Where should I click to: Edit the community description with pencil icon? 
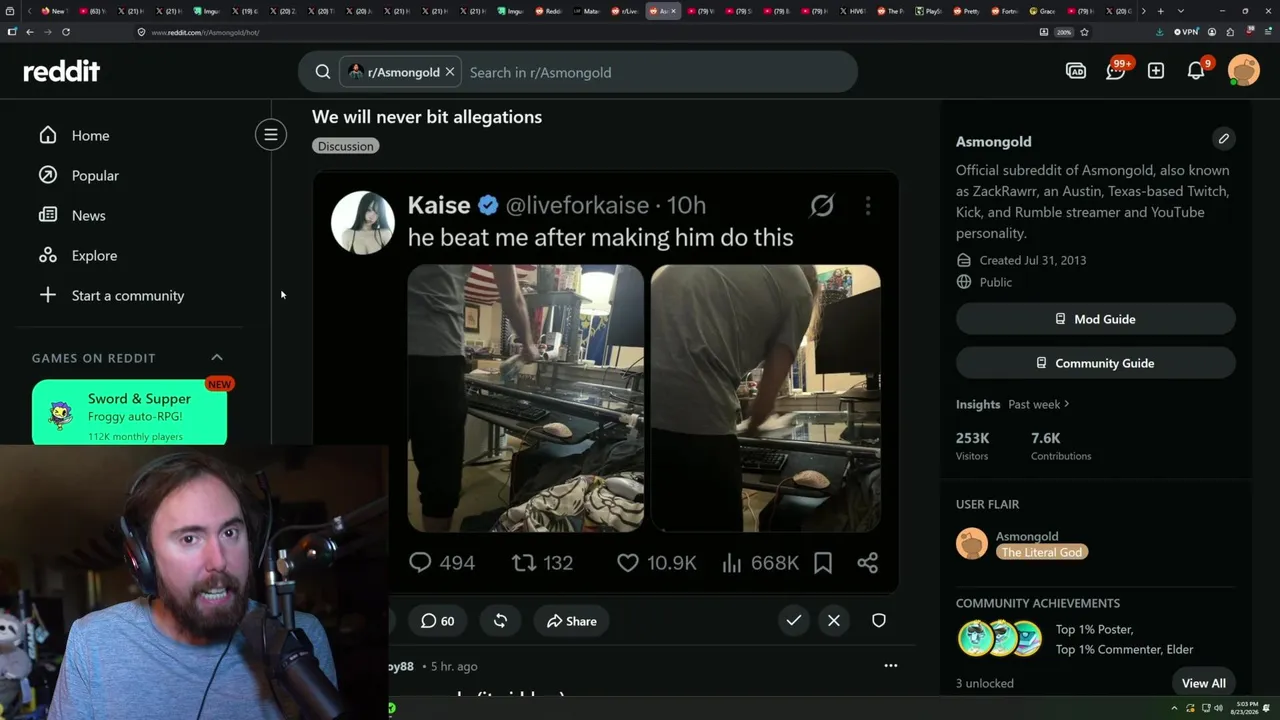coord(1224,139)
